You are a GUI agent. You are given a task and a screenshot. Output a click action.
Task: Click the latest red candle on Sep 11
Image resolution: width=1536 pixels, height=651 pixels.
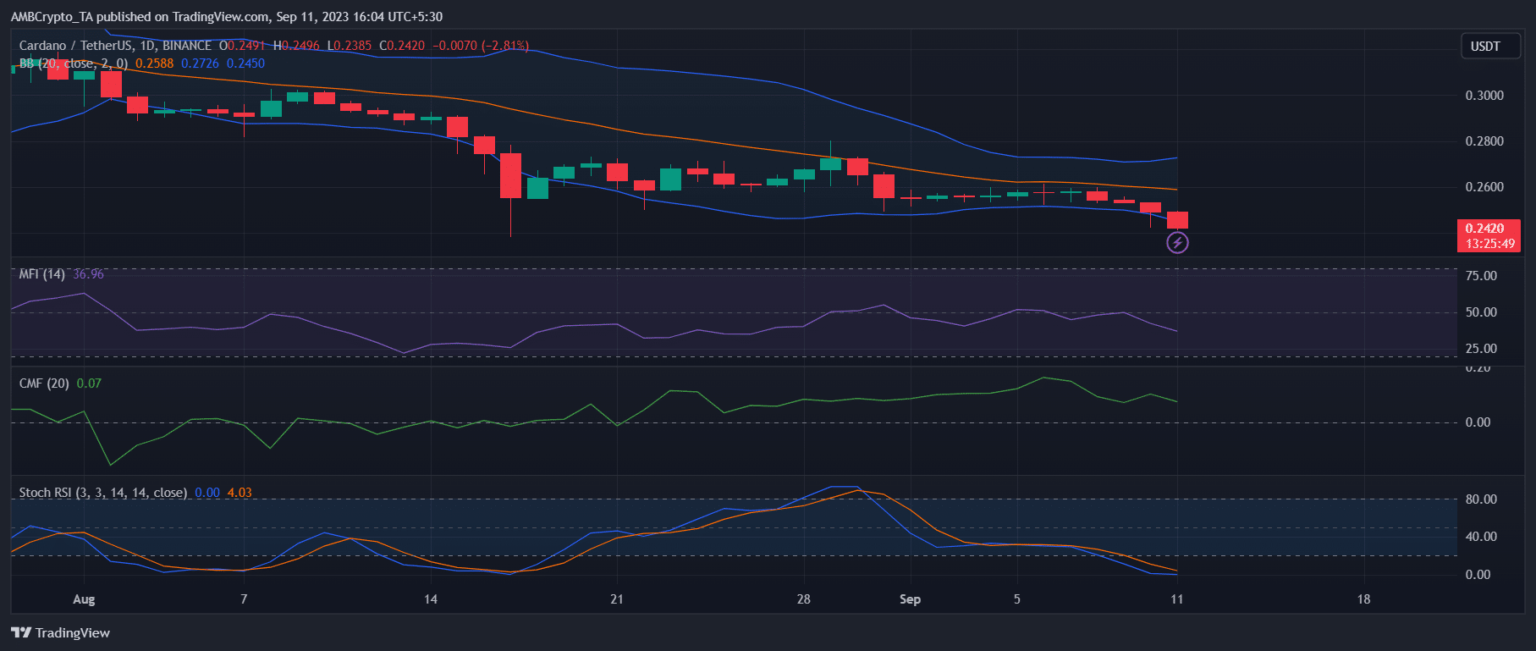click(1178, 220)
